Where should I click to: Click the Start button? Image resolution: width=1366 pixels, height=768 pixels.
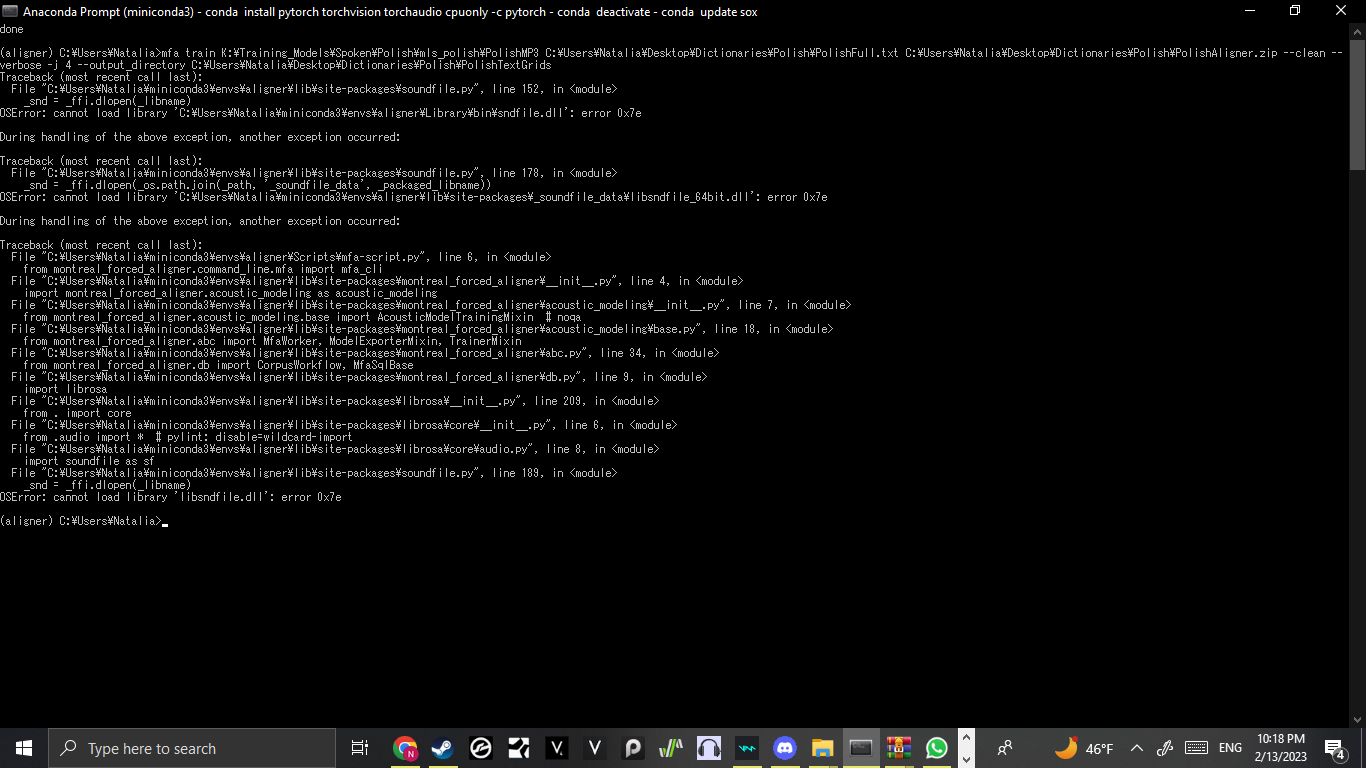tap(21, 747)
